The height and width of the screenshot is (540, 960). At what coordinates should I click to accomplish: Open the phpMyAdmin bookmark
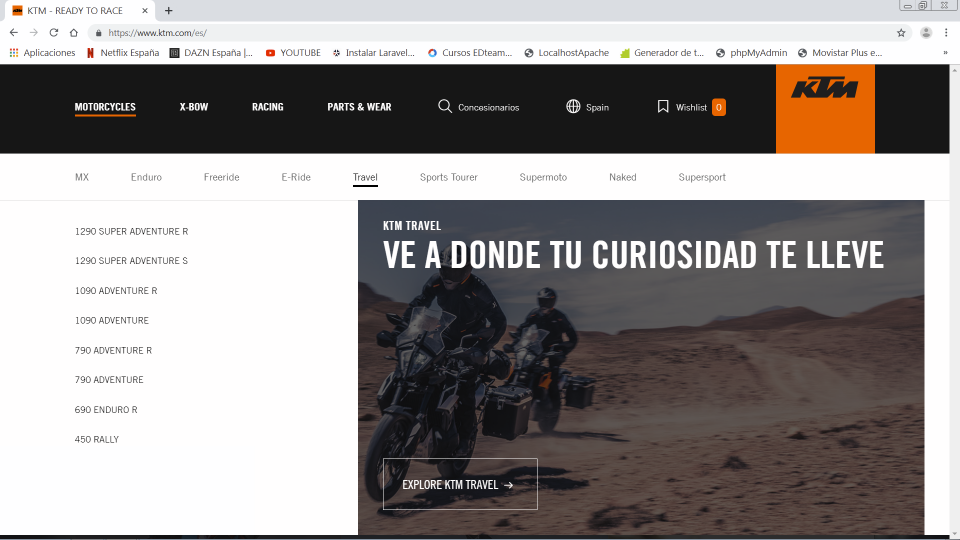751,53
